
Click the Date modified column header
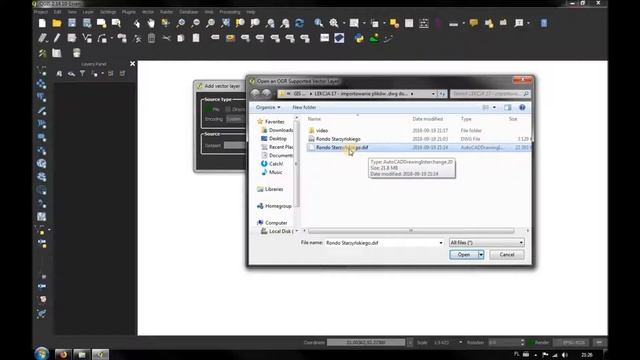pos(428,119)
